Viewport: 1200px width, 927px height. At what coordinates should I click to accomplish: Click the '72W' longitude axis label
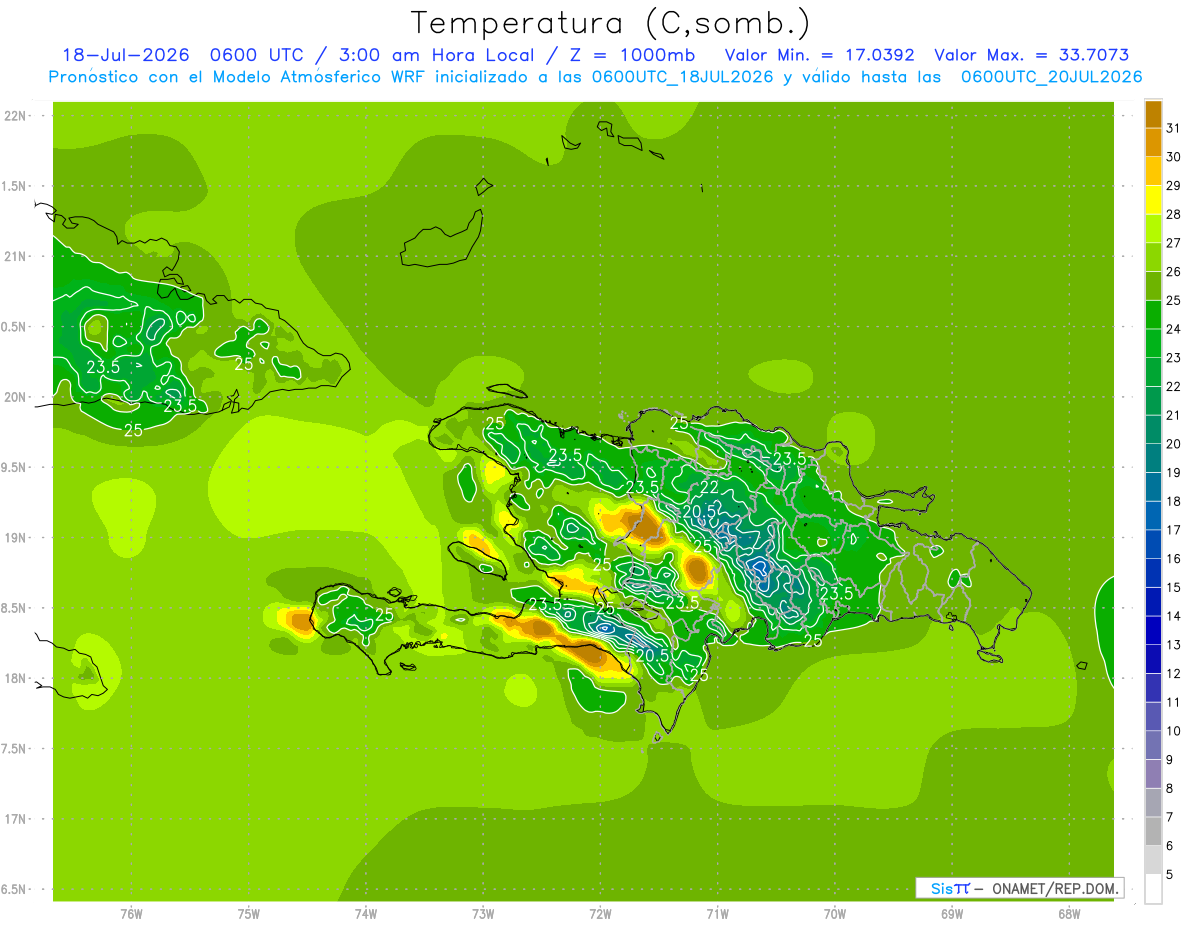(x=600, y=913)
